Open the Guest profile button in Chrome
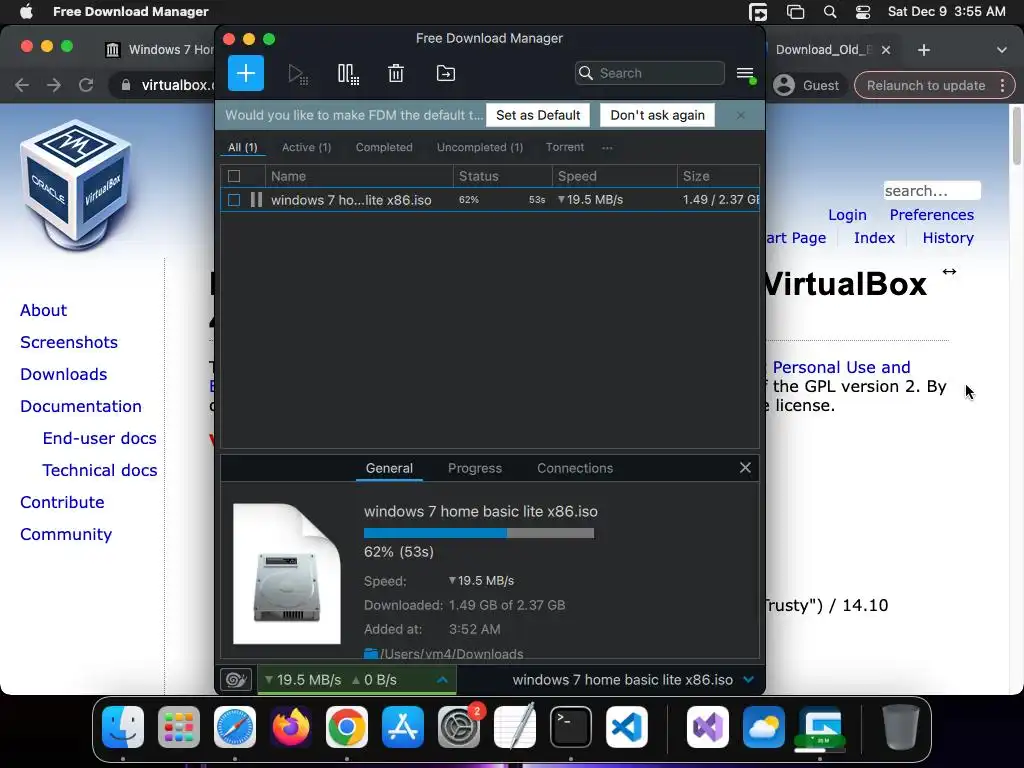1024x768 pixels. click(807, 86)
